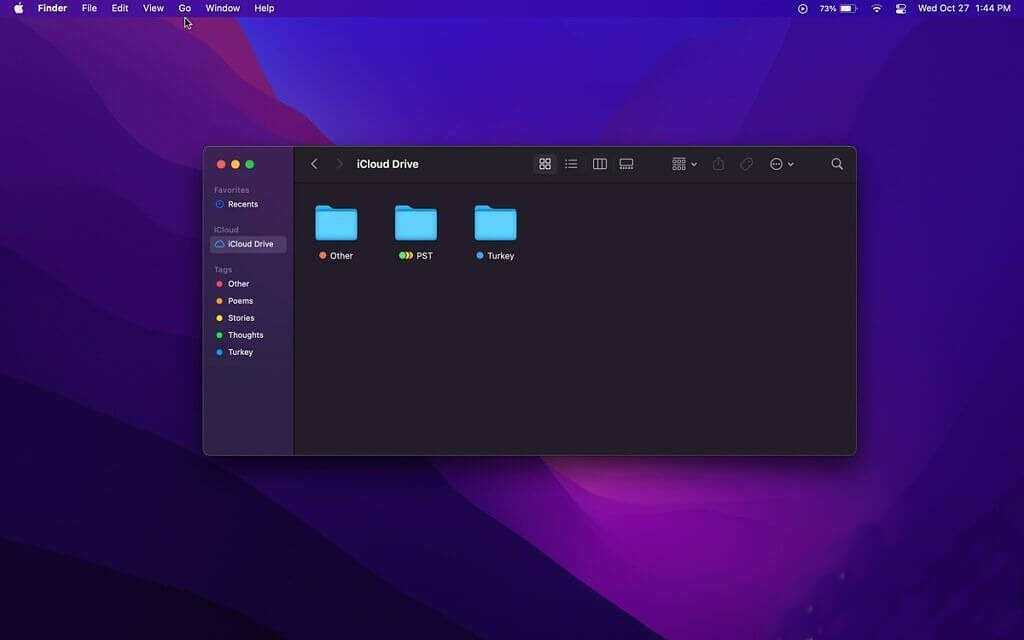1024x640 pixels.
Task: Open the Apple menu
Action: pos(18,8)
